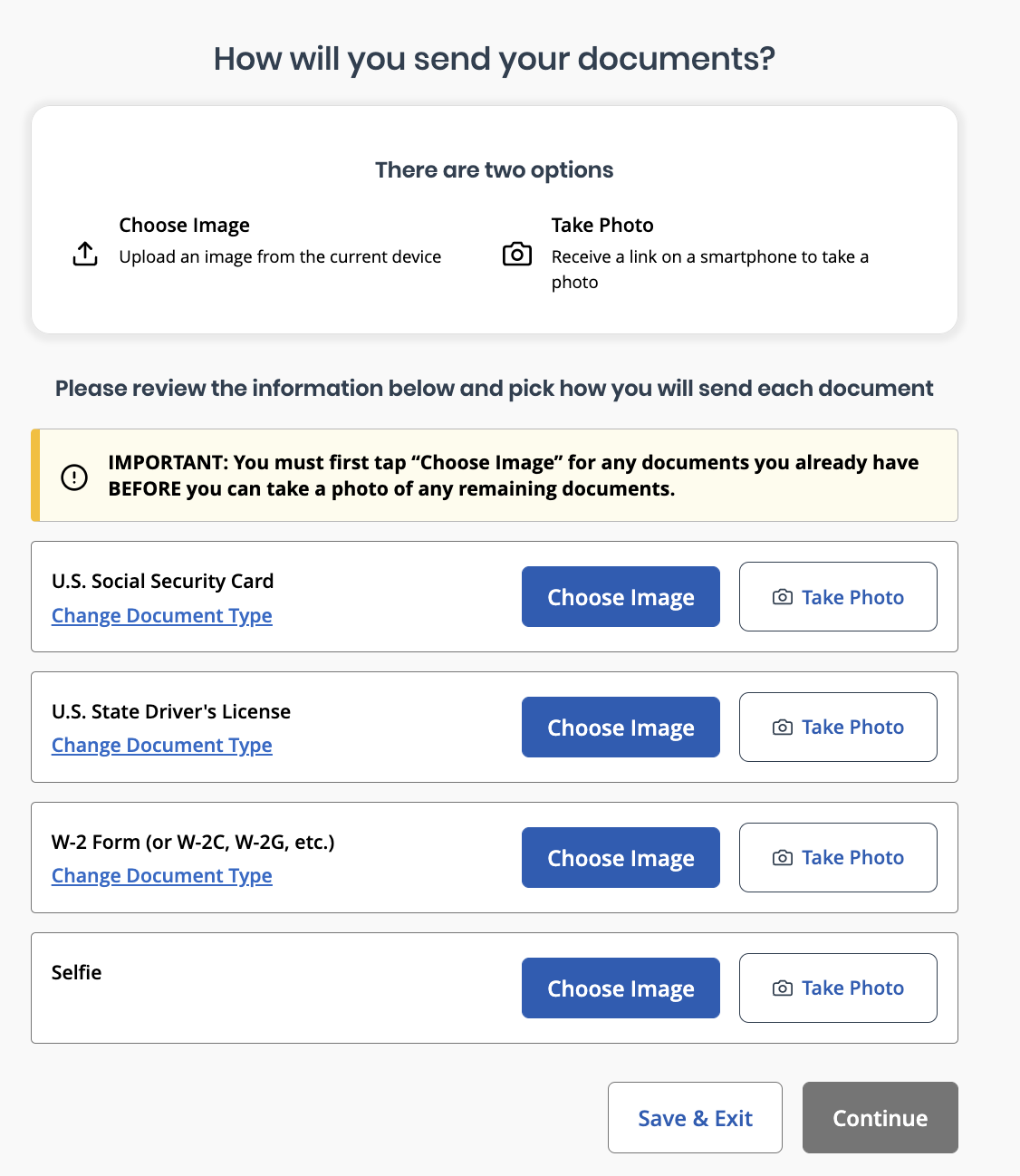Click the "Take Photo" option heading
1020x1176 pixels.
[x=602, y=226]
